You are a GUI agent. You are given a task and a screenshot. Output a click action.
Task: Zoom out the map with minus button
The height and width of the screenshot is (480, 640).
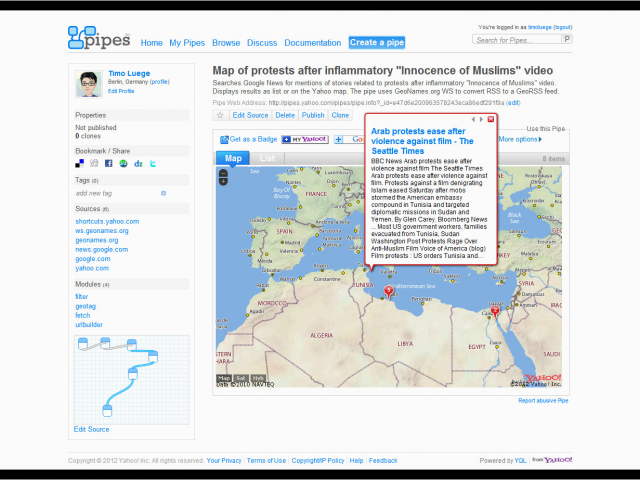tap(223, 173)
